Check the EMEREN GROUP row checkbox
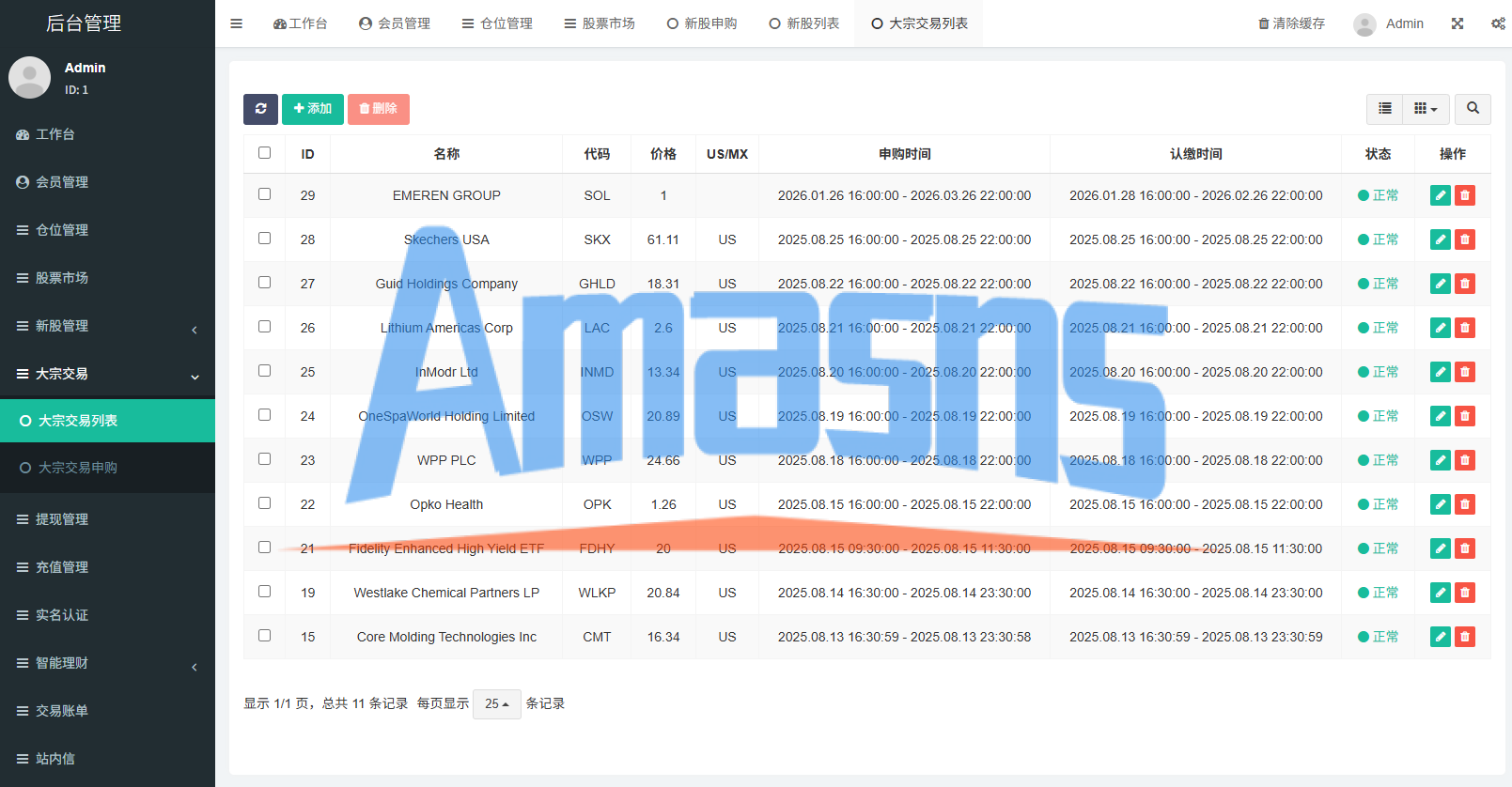This screenshot has width=1512, height=787. pyautogui.click(x=265, y=194)
